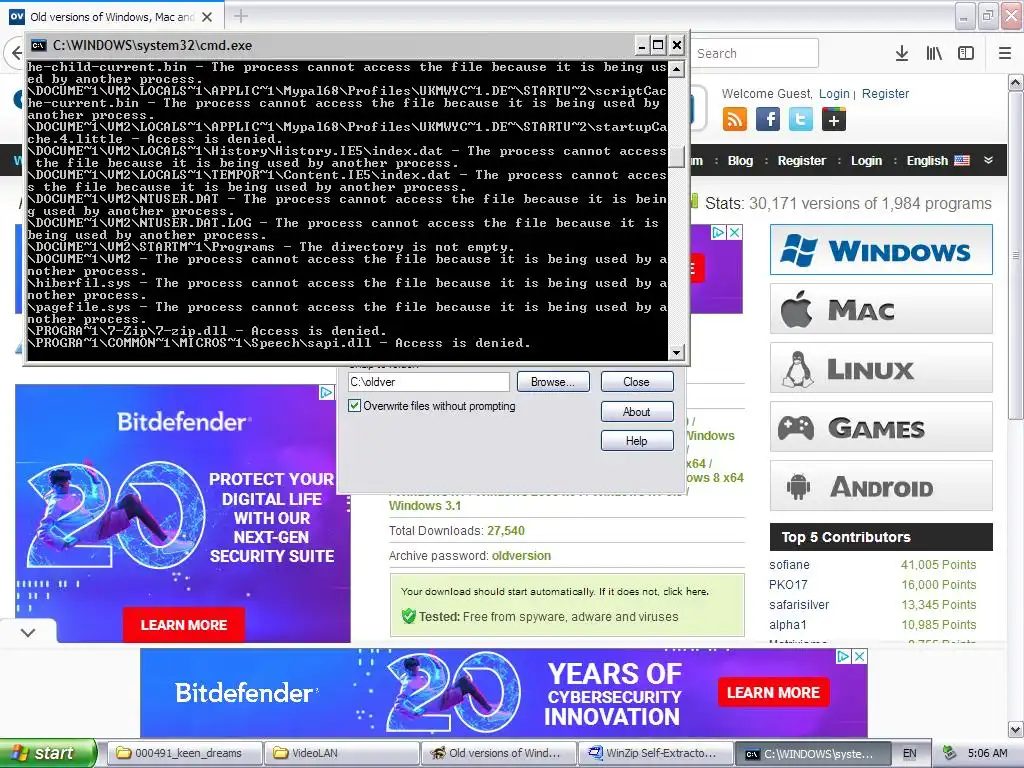Click the cmd window scrollbar thumb
Viewport: 1024px width, 768px height.
point(677,156)
